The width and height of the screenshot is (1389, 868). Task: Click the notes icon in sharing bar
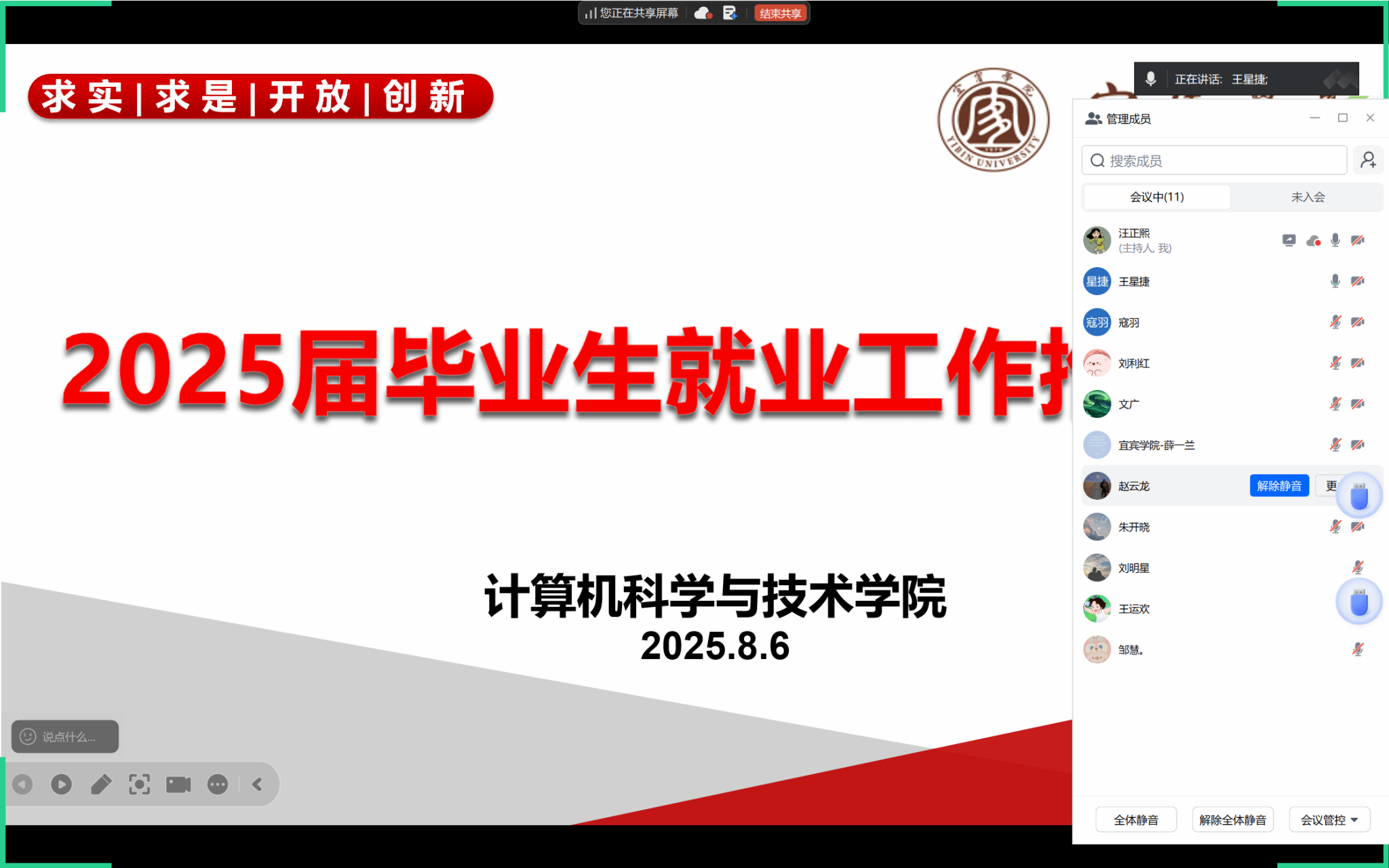pos(730,13)
